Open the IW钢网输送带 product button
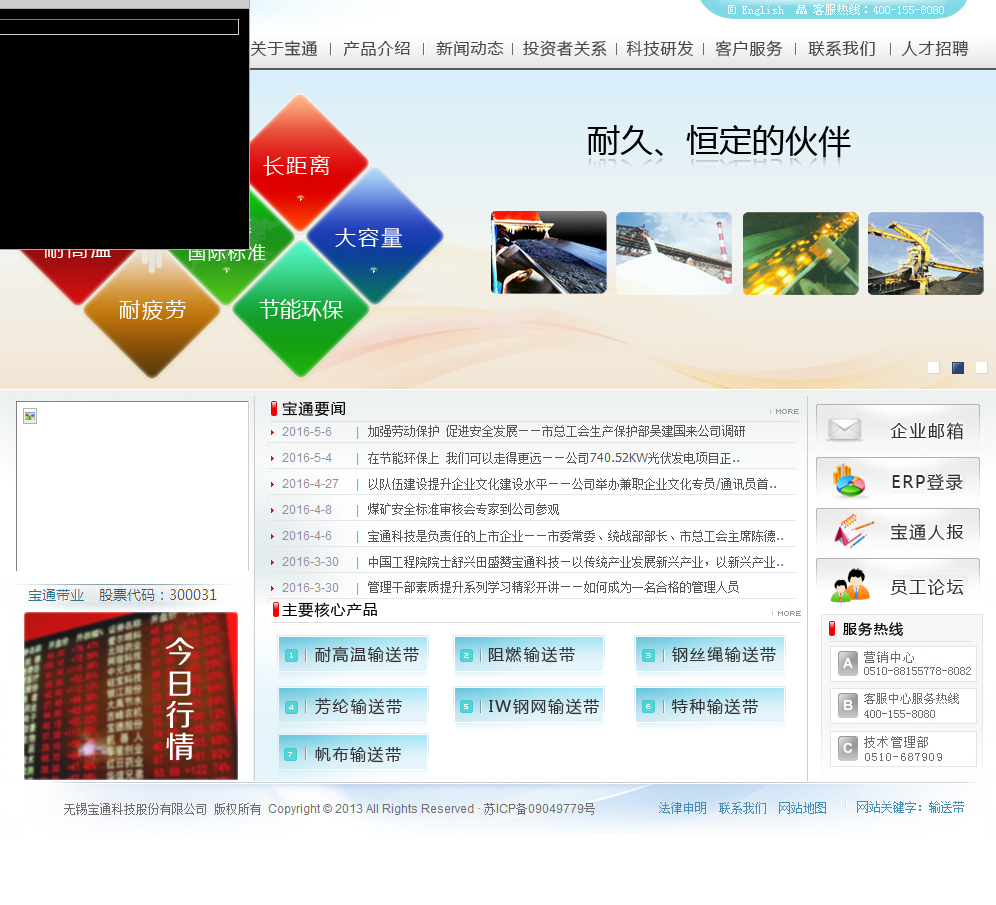 click(529, 706)
